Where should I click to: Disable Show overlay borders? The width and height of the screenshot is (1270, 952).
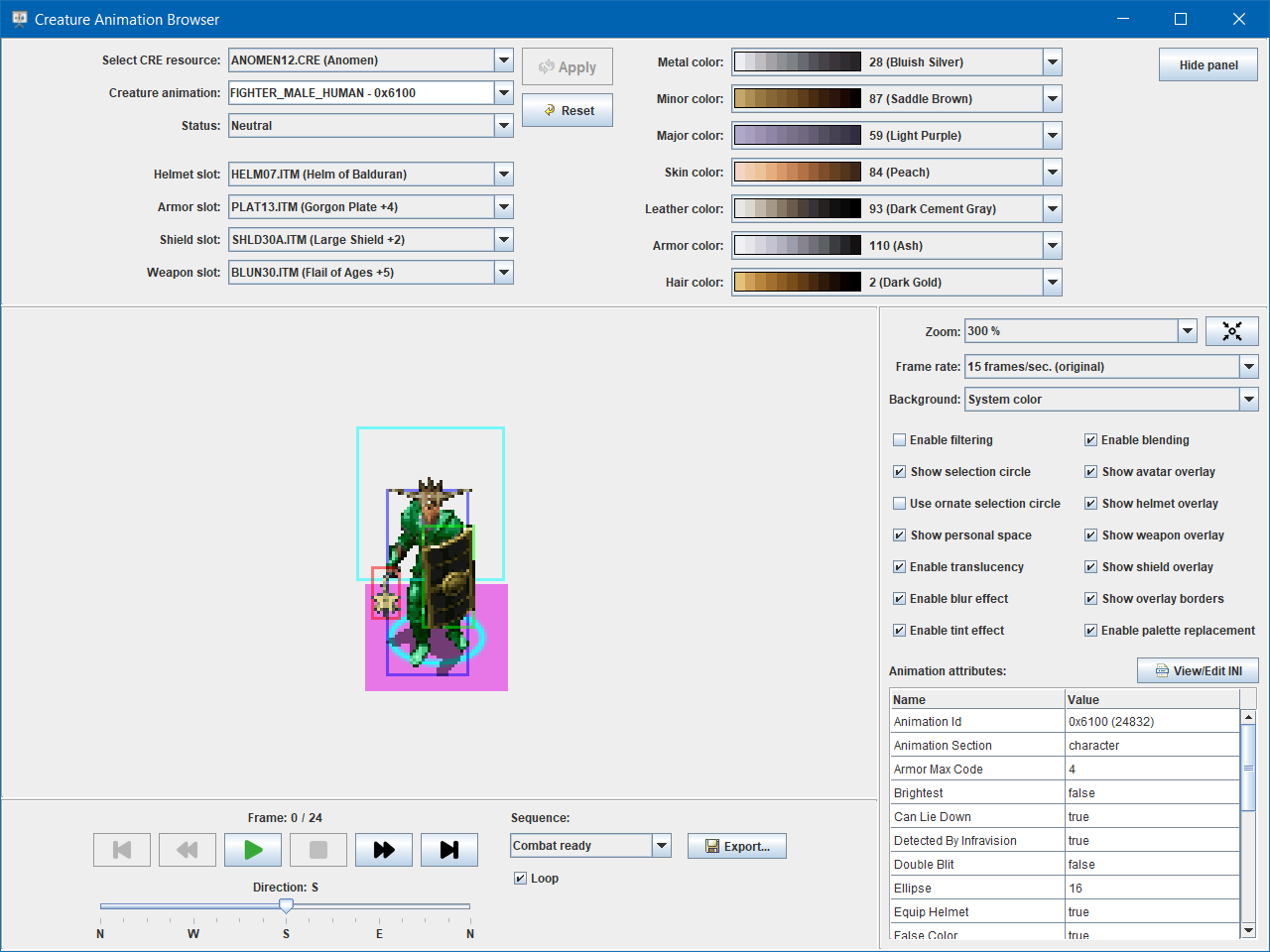click(x=1090, y=599)
